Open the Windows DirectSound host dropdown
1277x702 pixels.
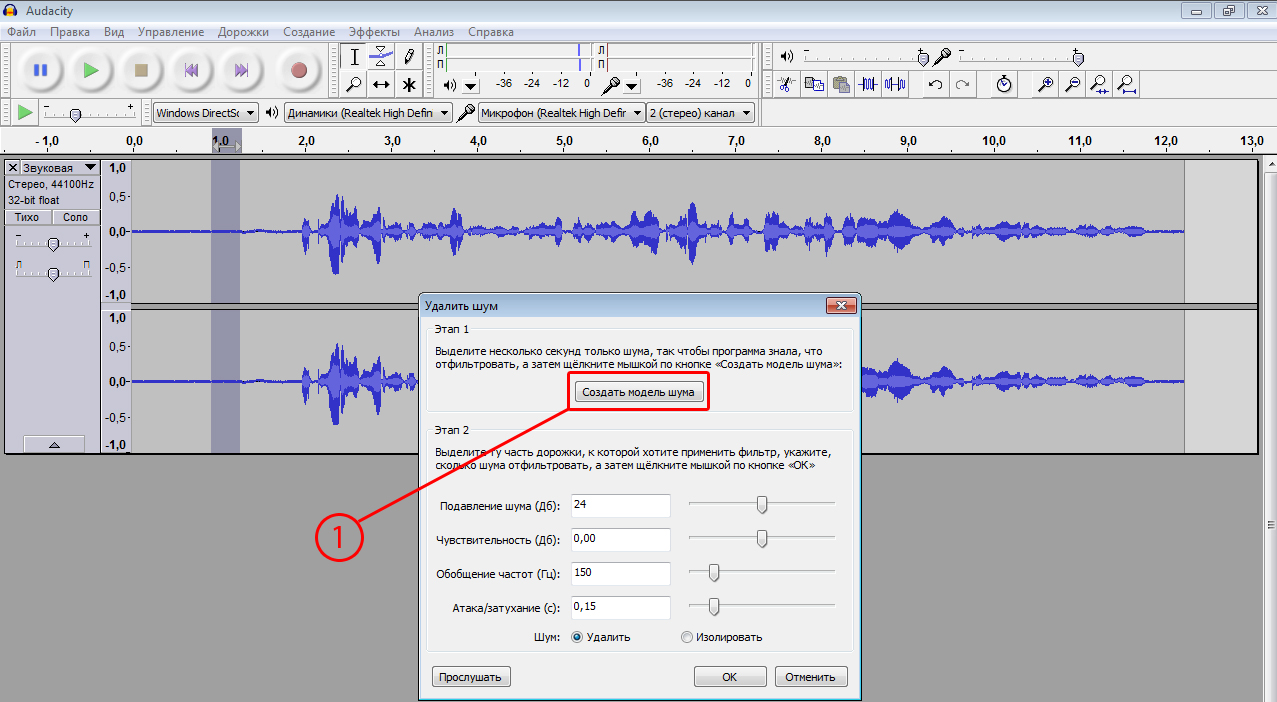click(205, 113)
